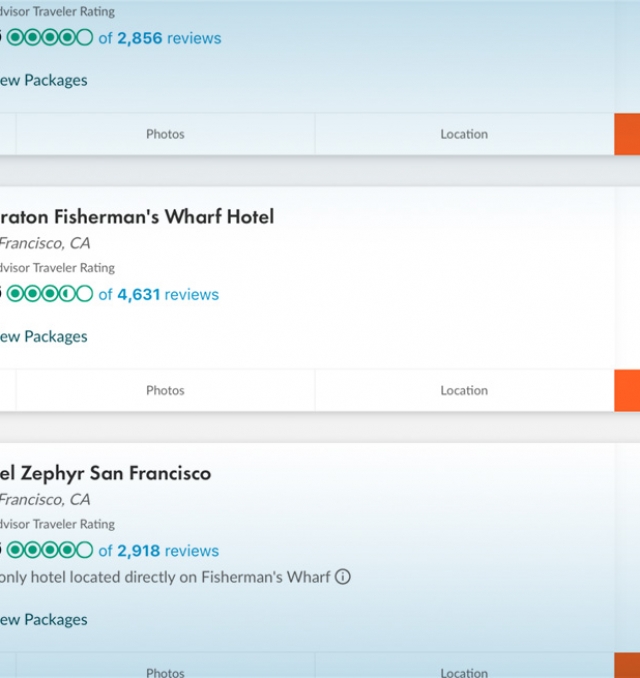Open Sheraton Fisherman's Wharf Hotel title
This screenshot has width=640, height=678.
coord(137,217)
